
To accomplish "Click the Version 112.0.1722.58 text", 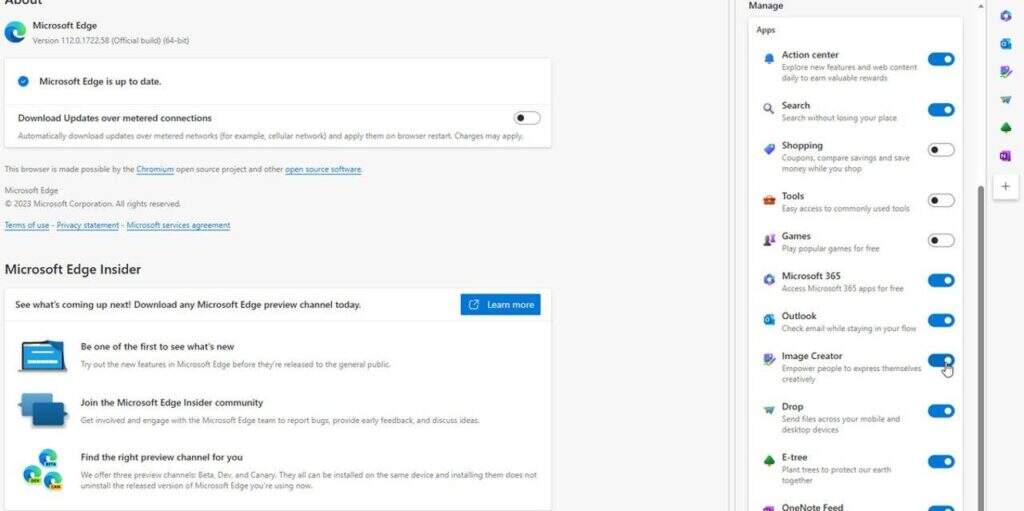I will tap(111, 41).
